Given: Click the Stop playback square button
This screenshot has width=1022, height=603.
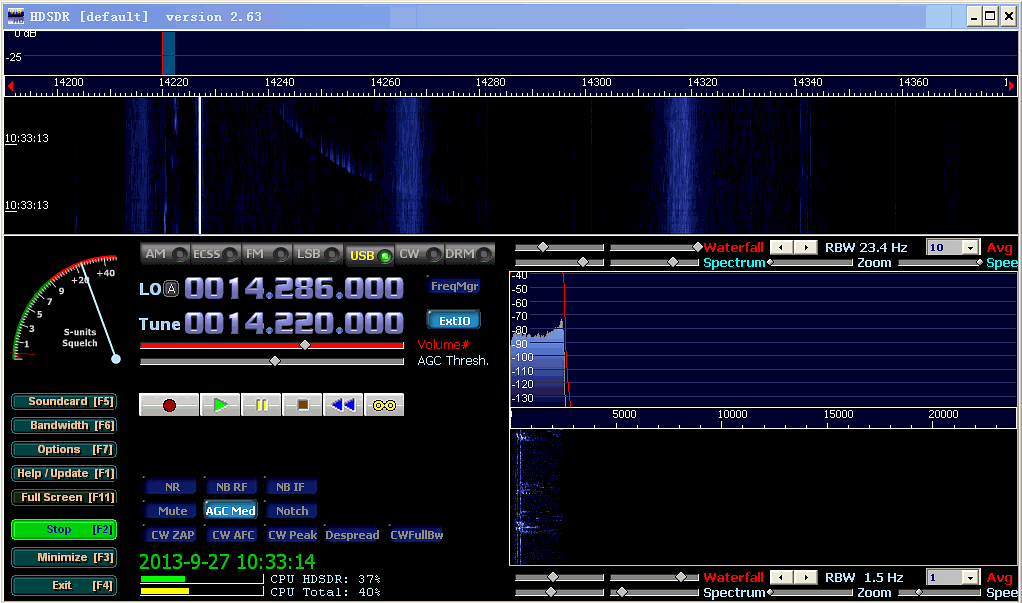Looking at the screenshot, I should click(302, 405).
